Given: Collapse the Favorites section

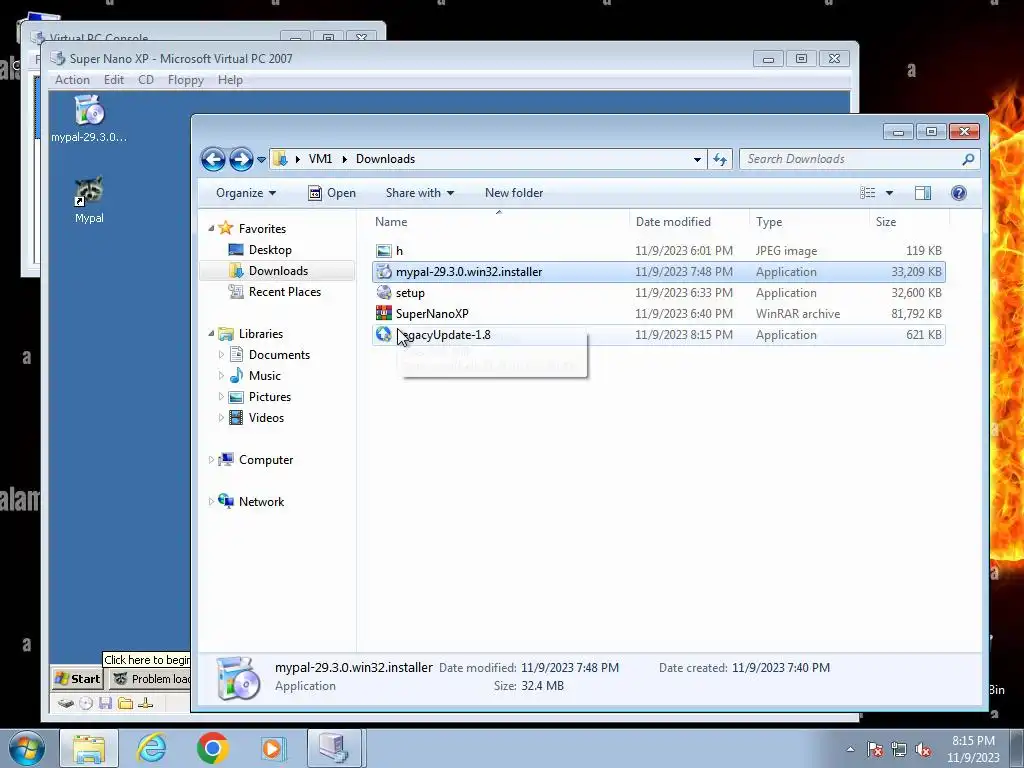Looking at the screenshot, I should point(211,229).
